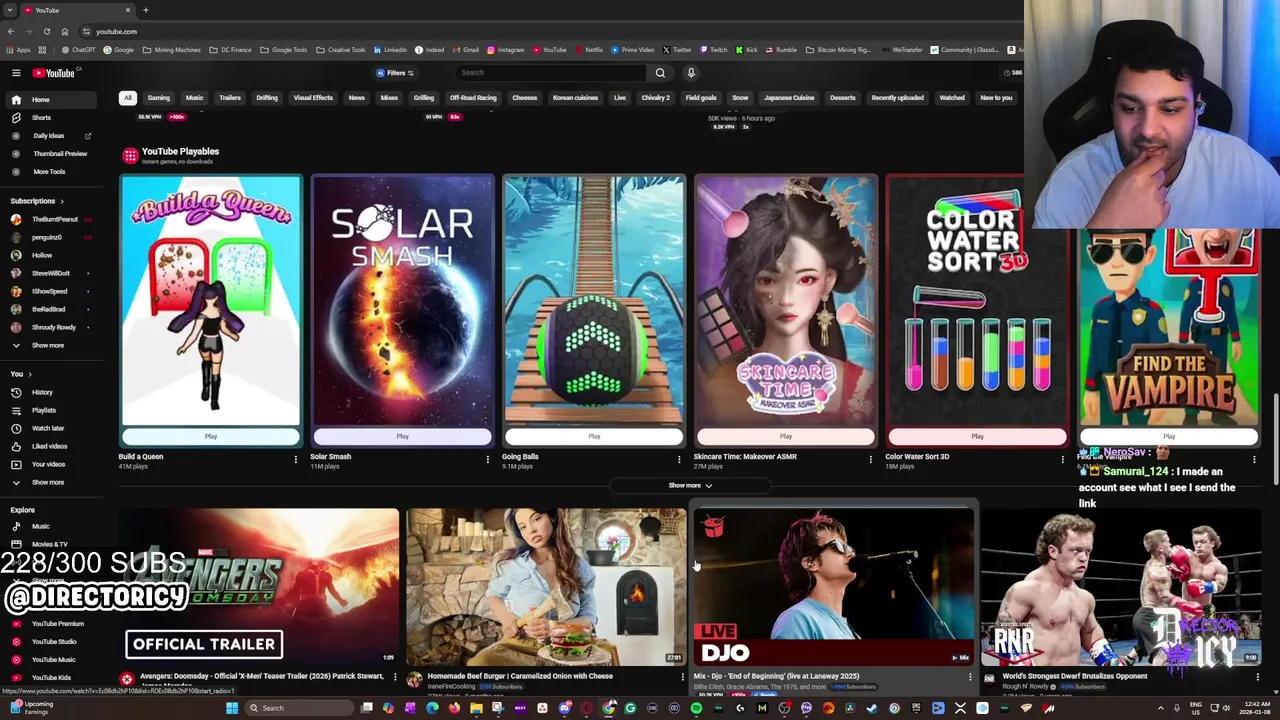Click Play under Build a Queen
The width and height of the screenshot is (1280, 720).
[211, 436]
